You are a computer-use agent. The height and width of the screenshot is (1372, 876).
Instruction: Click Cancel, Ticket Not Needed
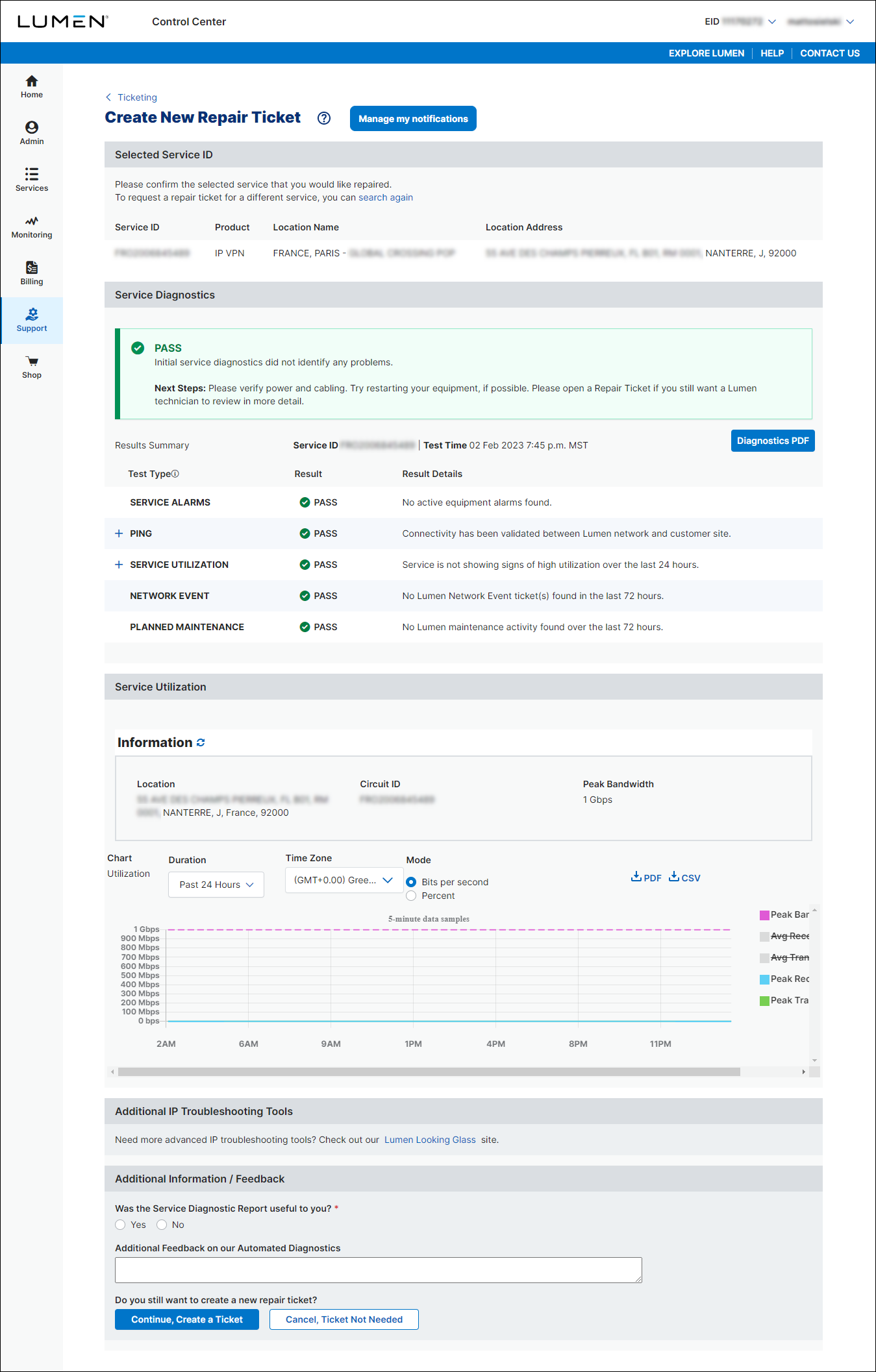[344, 1319]
